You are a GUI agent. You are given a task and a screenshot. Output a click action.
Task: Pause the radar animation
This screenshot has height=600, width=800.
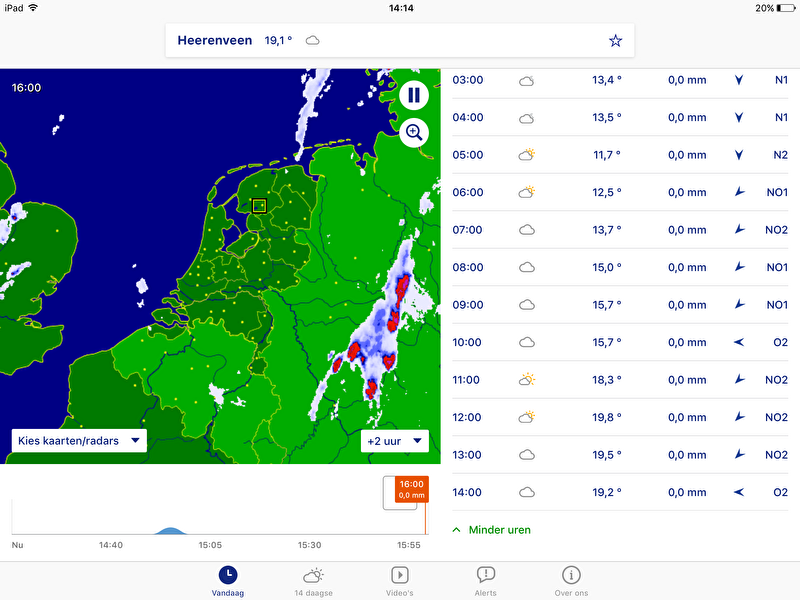point(414,96)
